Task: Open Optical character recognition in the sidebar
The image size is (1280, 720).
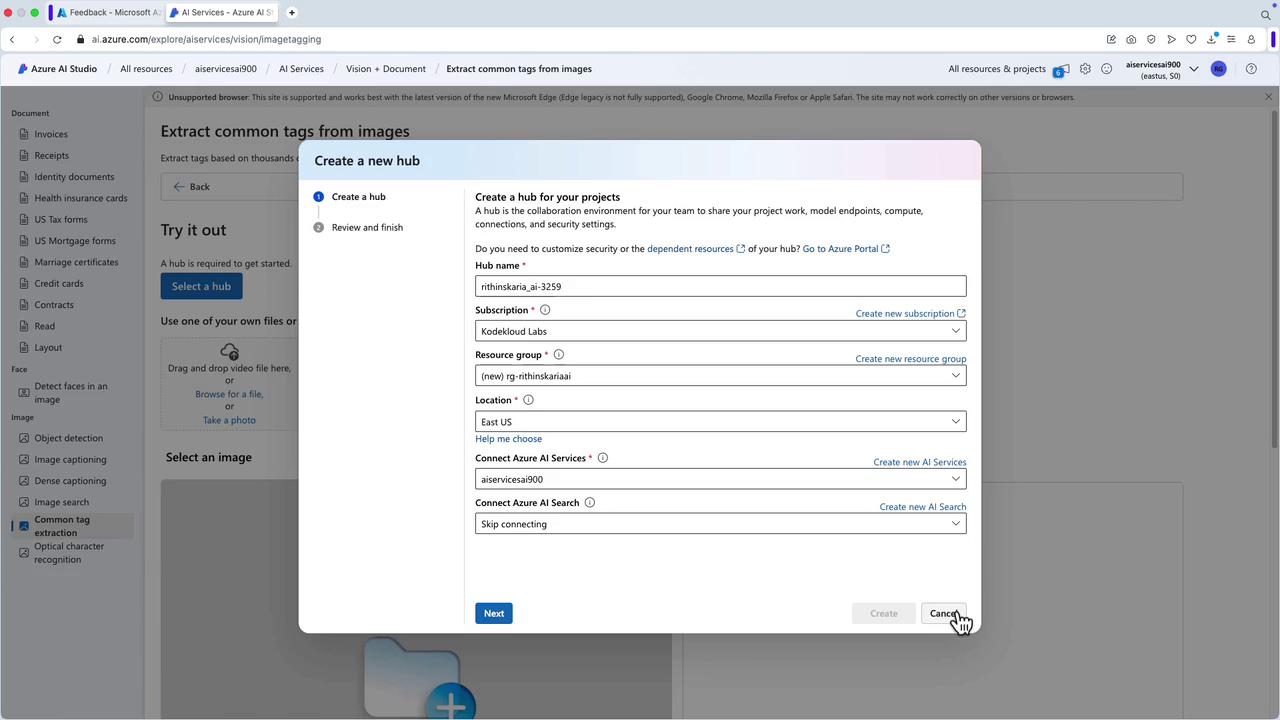Action: [x=69, y=553]
